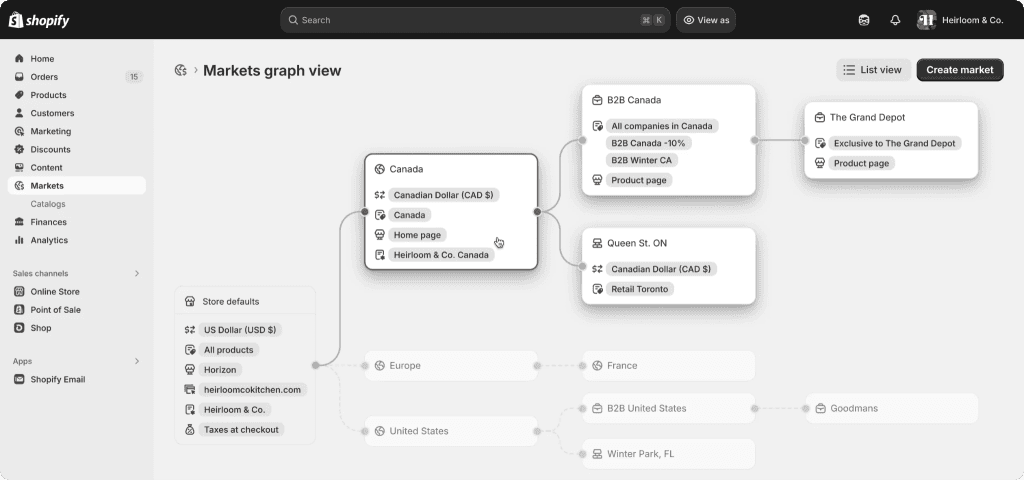Viewport: 1024px width, 480px height.
Task: Click the breadcrumb chevron before page title
Action: pos(195,70)
